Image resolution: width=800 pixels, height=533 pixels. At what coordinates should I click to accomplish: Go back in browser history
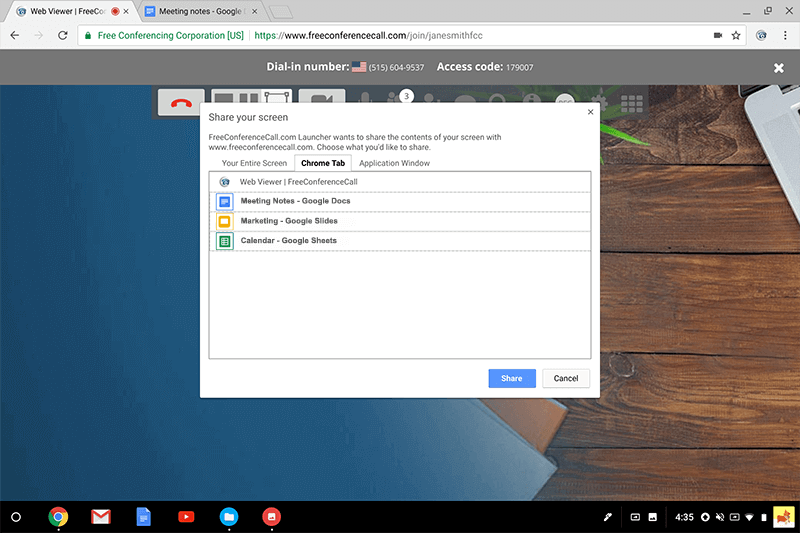click(x=15, y=35)
